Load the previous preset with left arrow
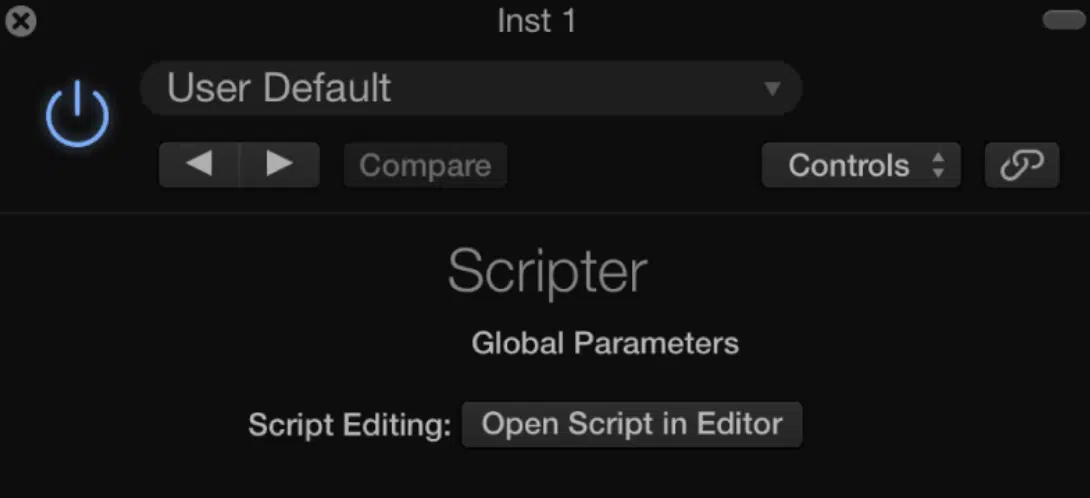Viewport: 1090px width, 498px height. [200, 165]
